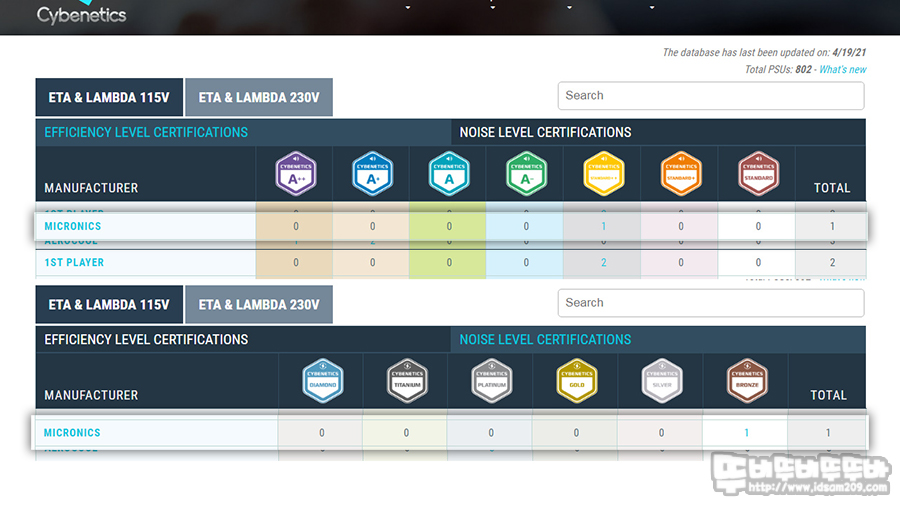The image size is (900, 506).
Task: Open MICRONICS link in noise table
Action: (73, 226)
